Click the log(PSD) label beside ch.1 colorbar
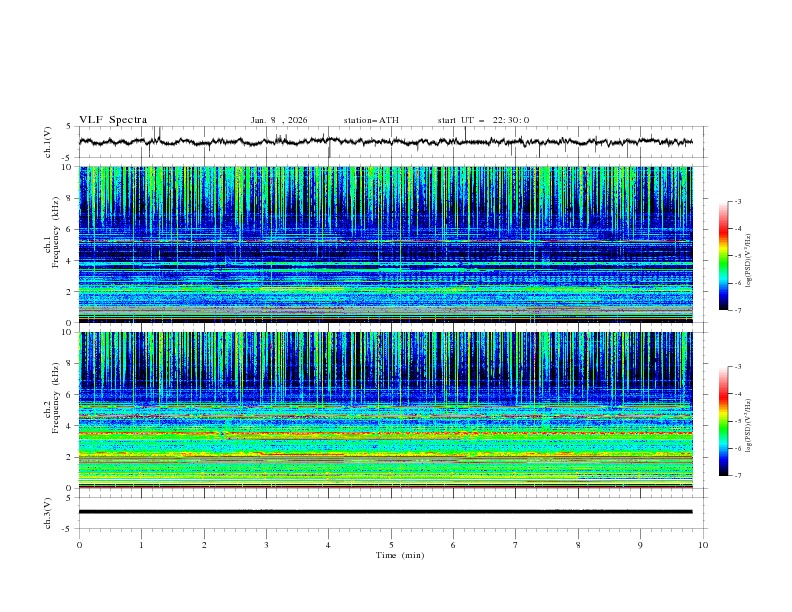Screen dimensions: 792x612 (748, 261)
